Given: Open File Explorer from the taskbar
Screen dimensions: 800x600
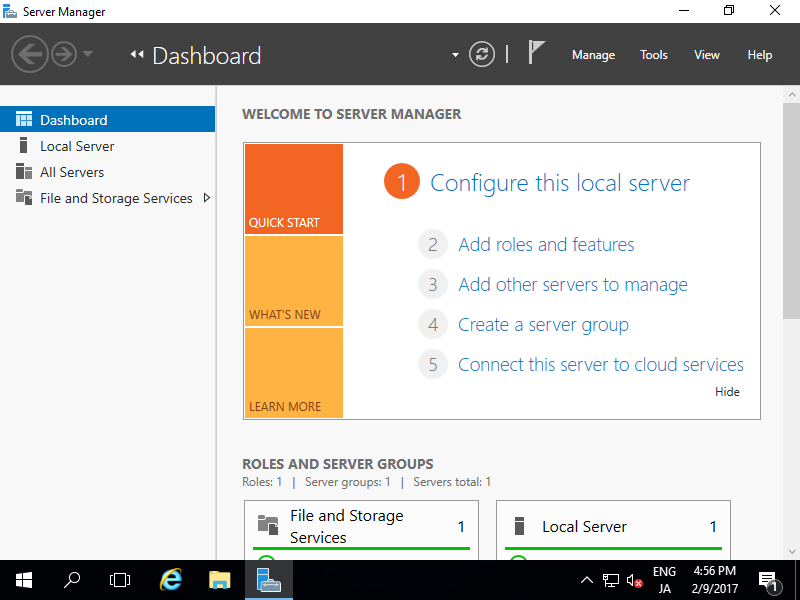Looking at the screenshot, I should [219, 580].
